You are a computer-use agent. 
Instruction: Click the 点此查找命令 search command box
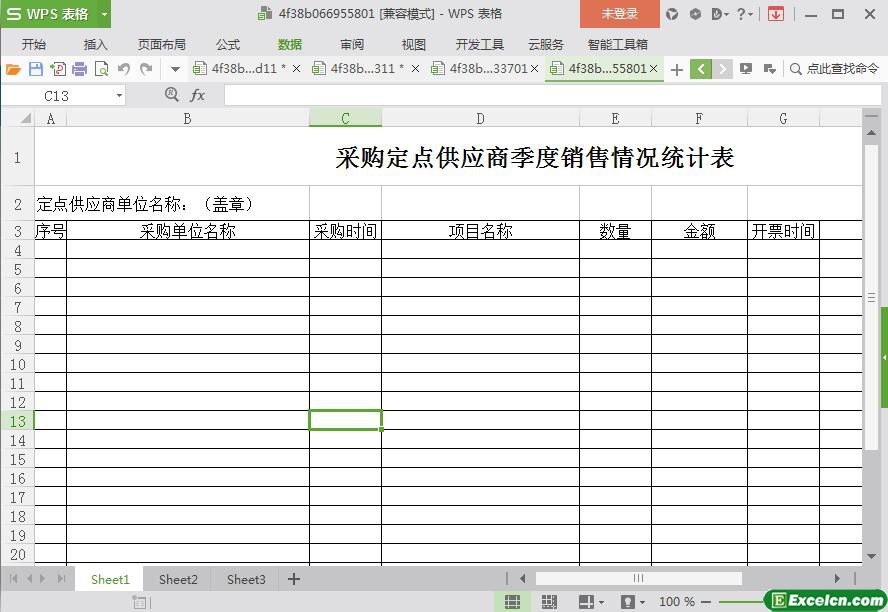834,69
